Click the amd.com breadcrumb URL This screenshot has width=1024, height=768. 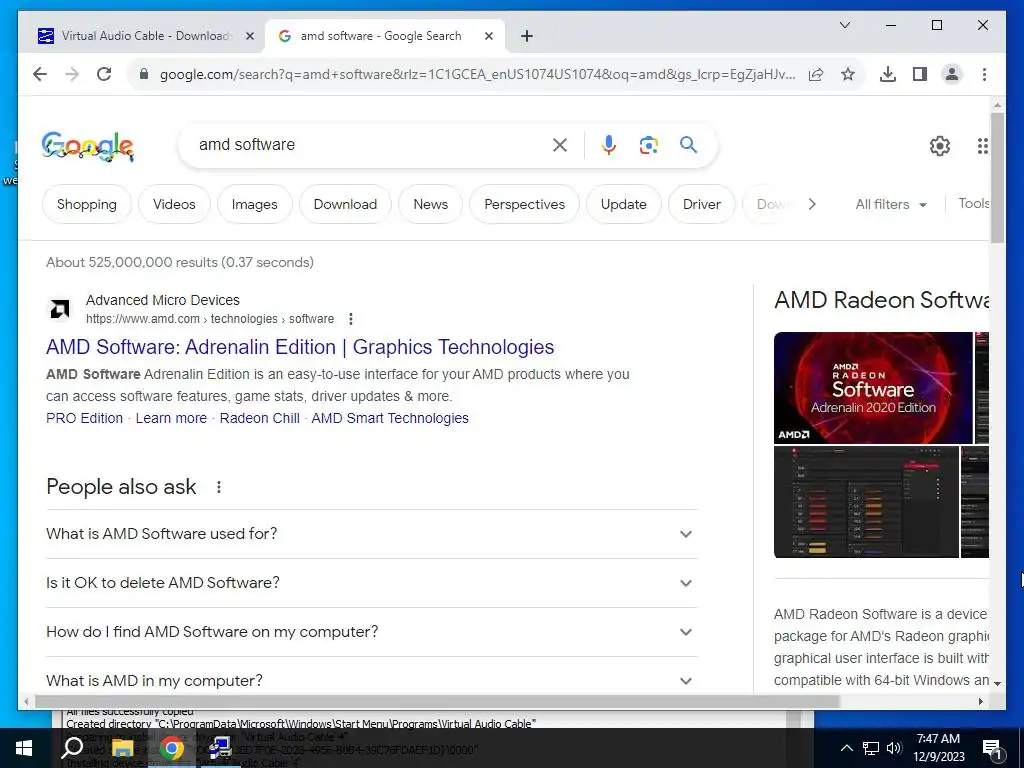click(x=210, y=319)
